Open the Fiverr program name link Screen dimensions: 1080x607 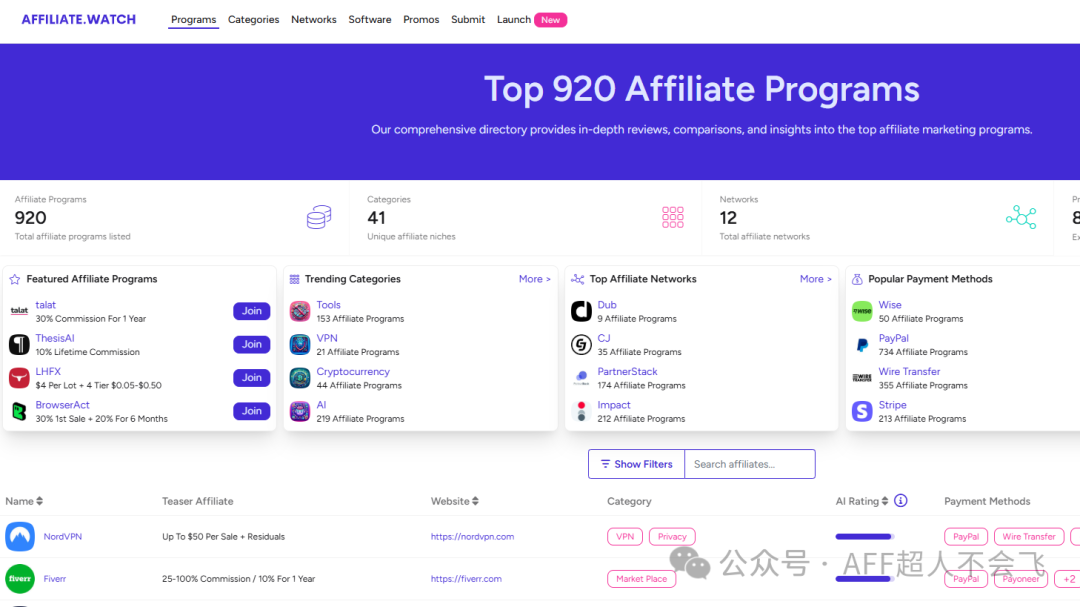(54, 579)
